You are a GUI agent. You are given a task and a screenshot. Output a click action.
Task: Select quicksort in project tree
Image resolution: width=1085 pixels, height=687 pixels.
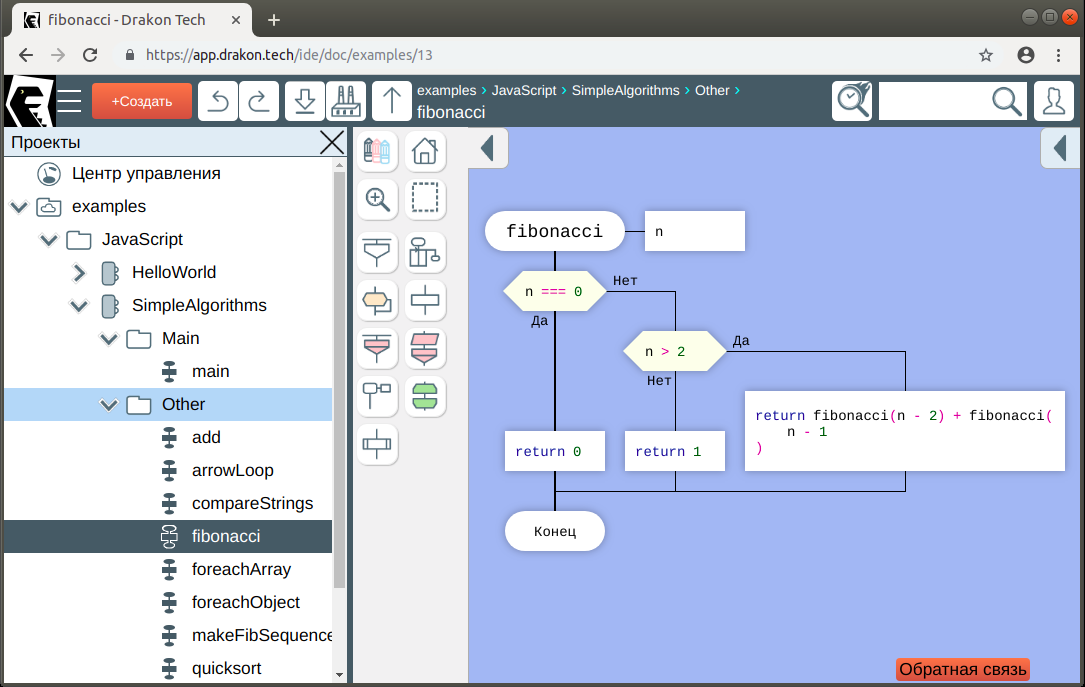click(226, 668)
